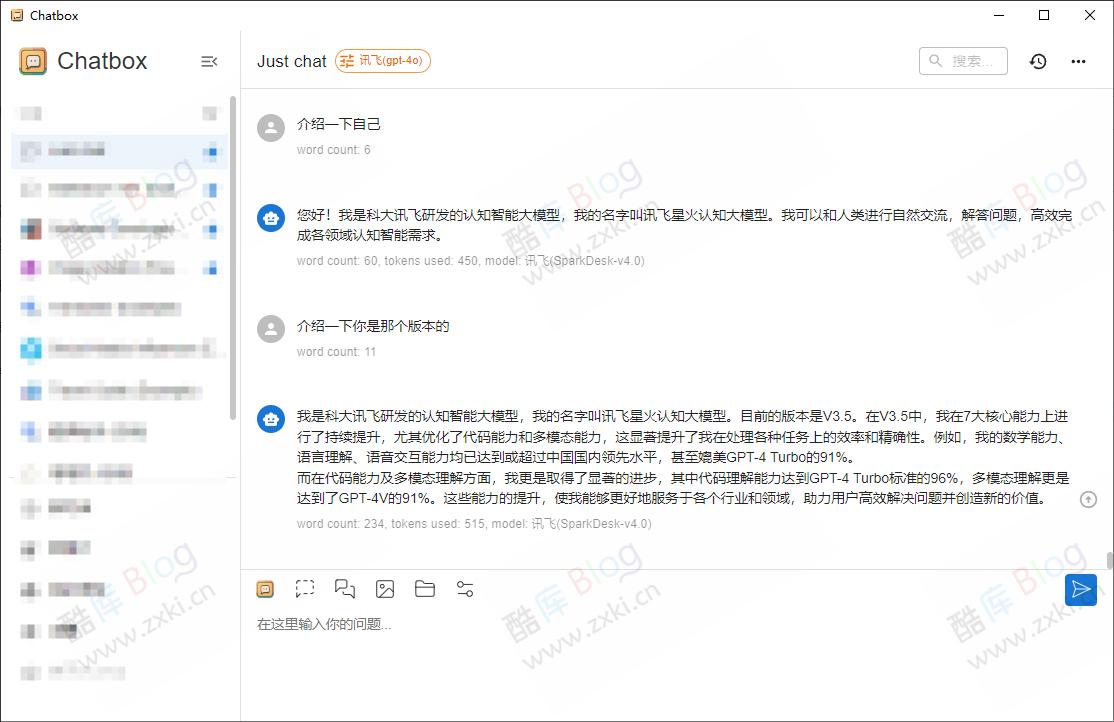The width and height of the screenshot is (1114, 722).
Task: Collapse the conversation sidebar
Action: tap(209, 61)
